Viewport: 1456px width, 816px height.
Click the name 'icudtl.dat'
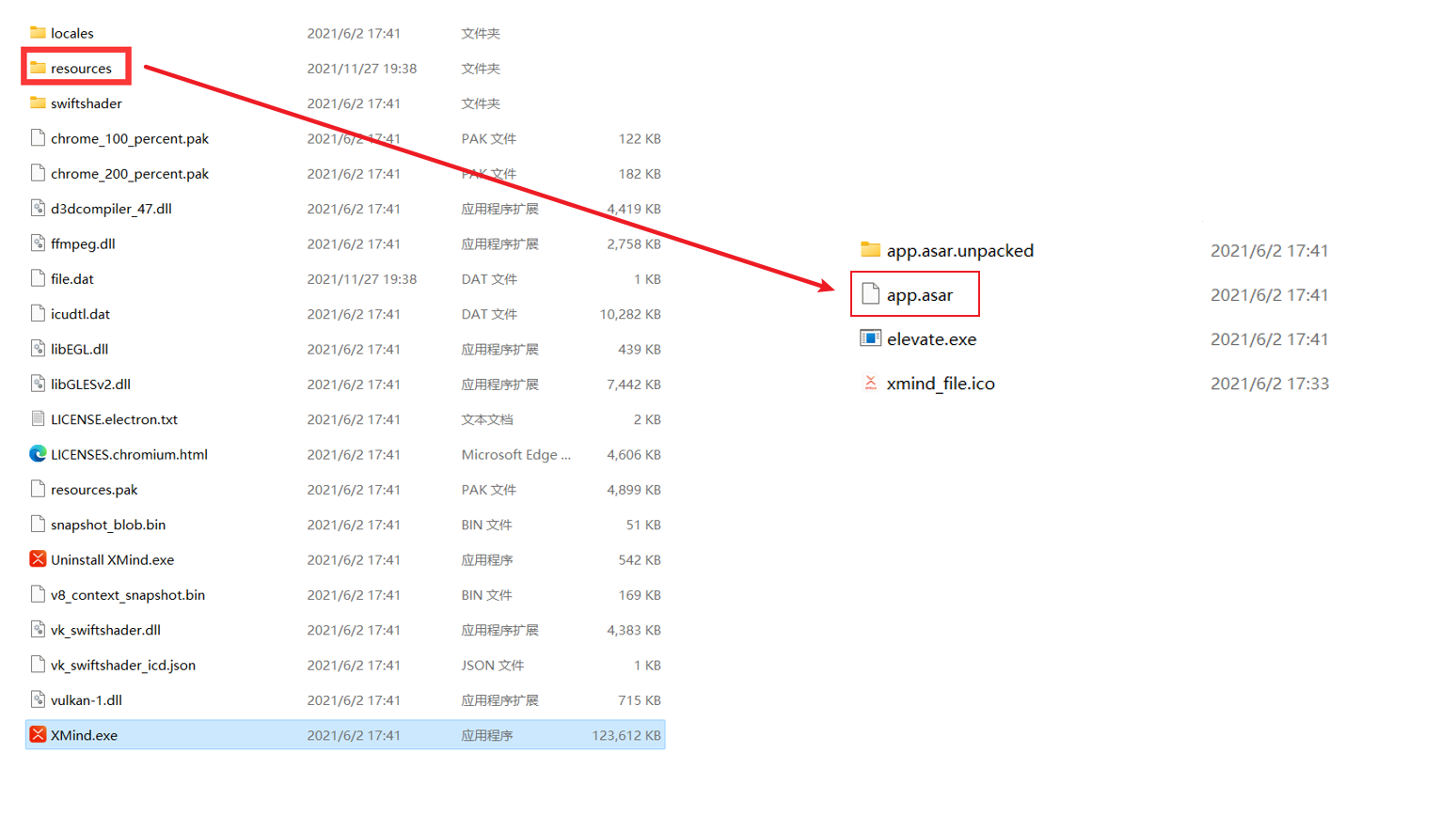coord(80,314)
